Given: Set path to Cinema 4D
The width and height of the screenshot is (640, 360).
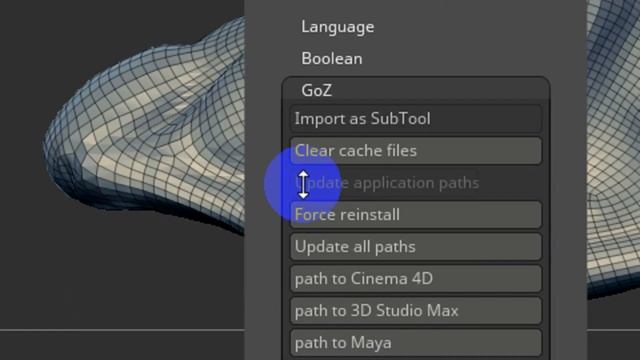Looking at the screenshot, I should (x=416, y=279).
